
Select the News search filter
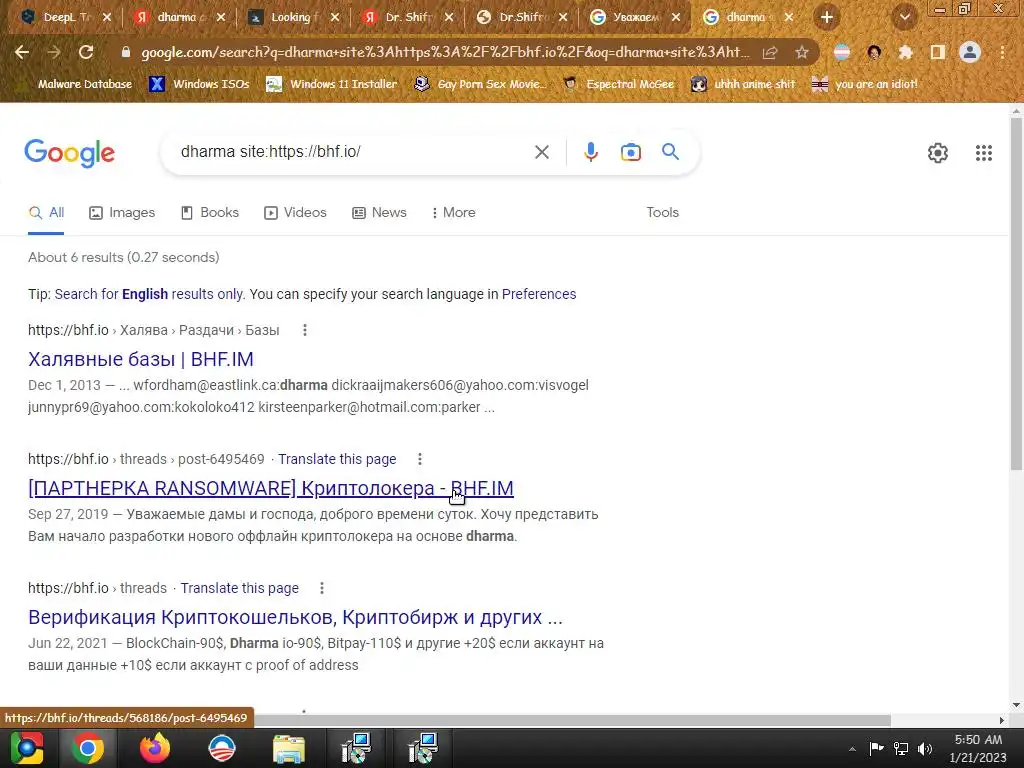pyautogui.click(x=379, y=212)
